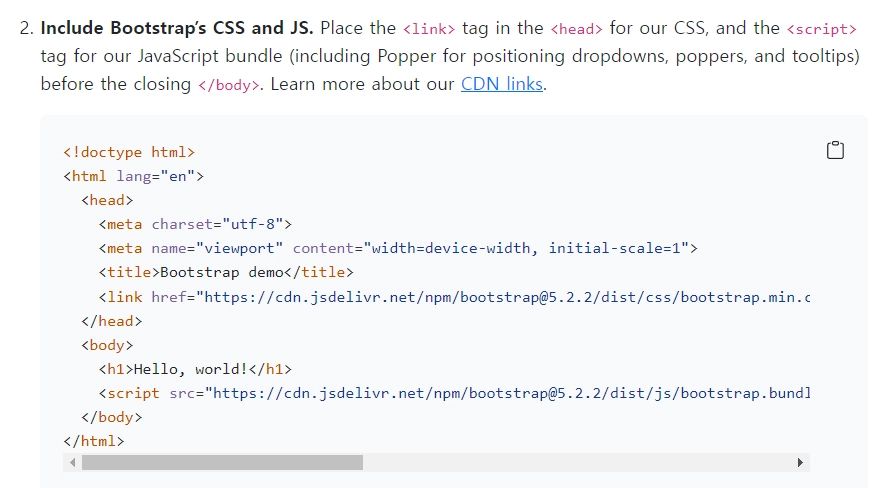
Task: Copy the code snippet to clipboard
Action: coord(835,150)
